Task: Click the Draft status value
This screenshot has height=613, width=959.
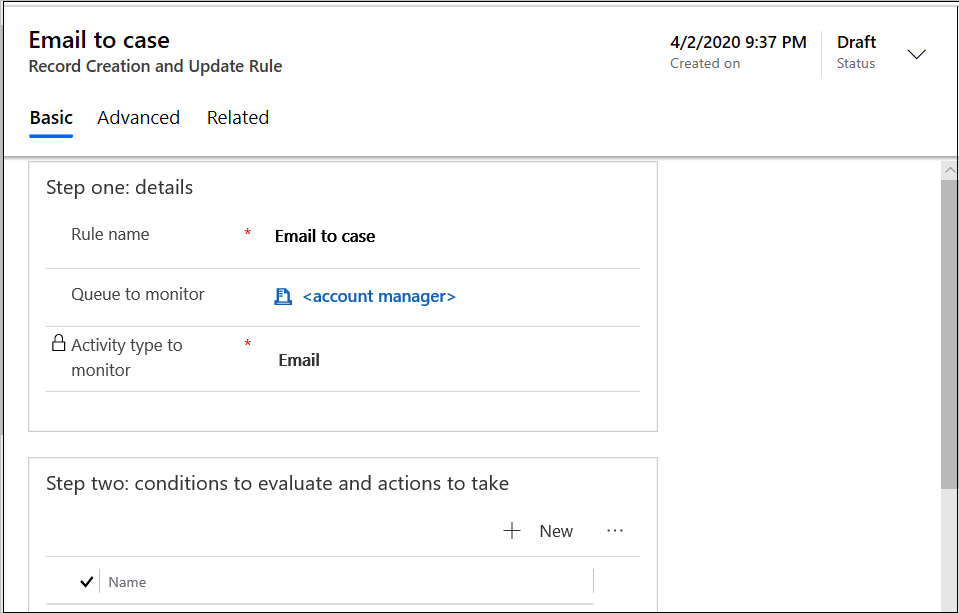Action: [856, 42]
